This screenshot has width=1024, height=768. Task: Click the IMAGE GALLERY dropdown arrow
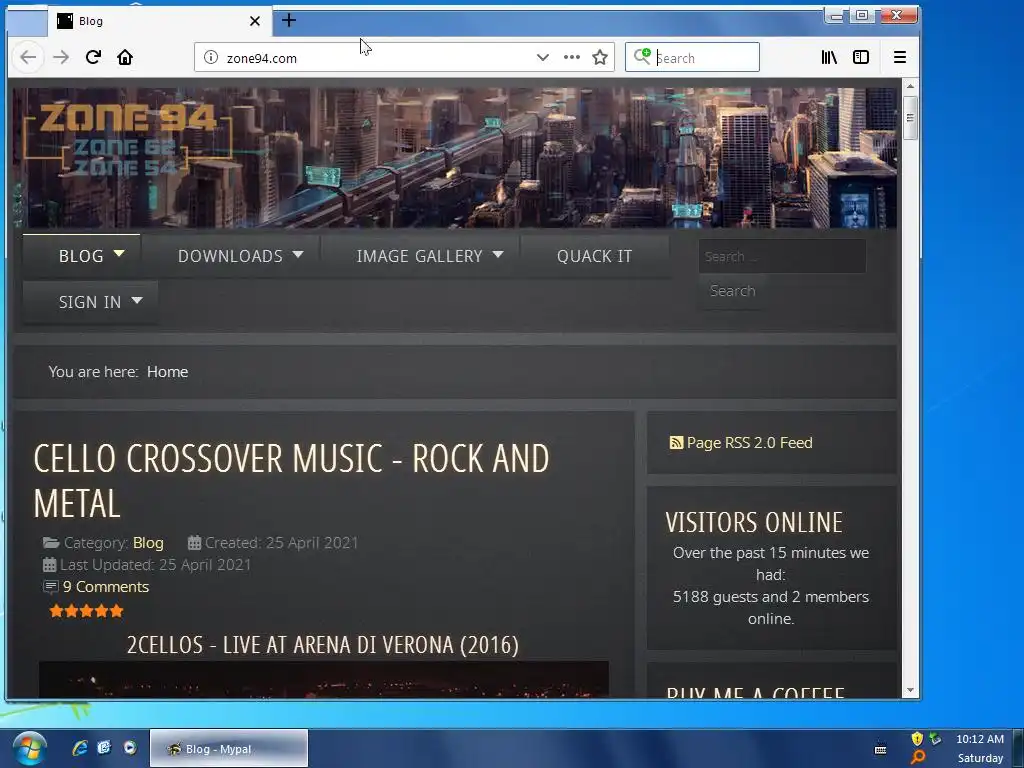(x=498, y=254)
